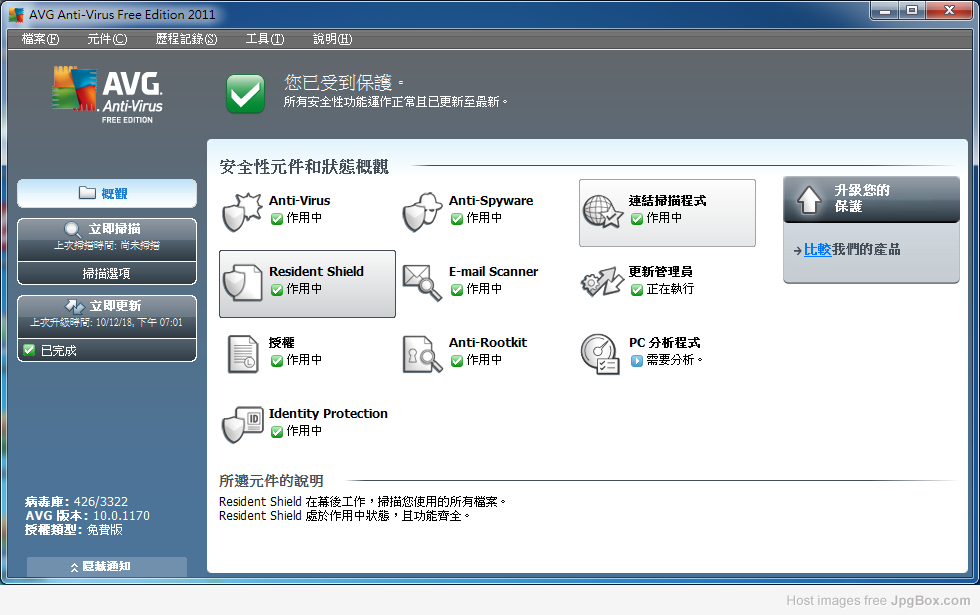Open the 檔案(F) menu
Screen dimensions: 980x615
click(40, 39)
